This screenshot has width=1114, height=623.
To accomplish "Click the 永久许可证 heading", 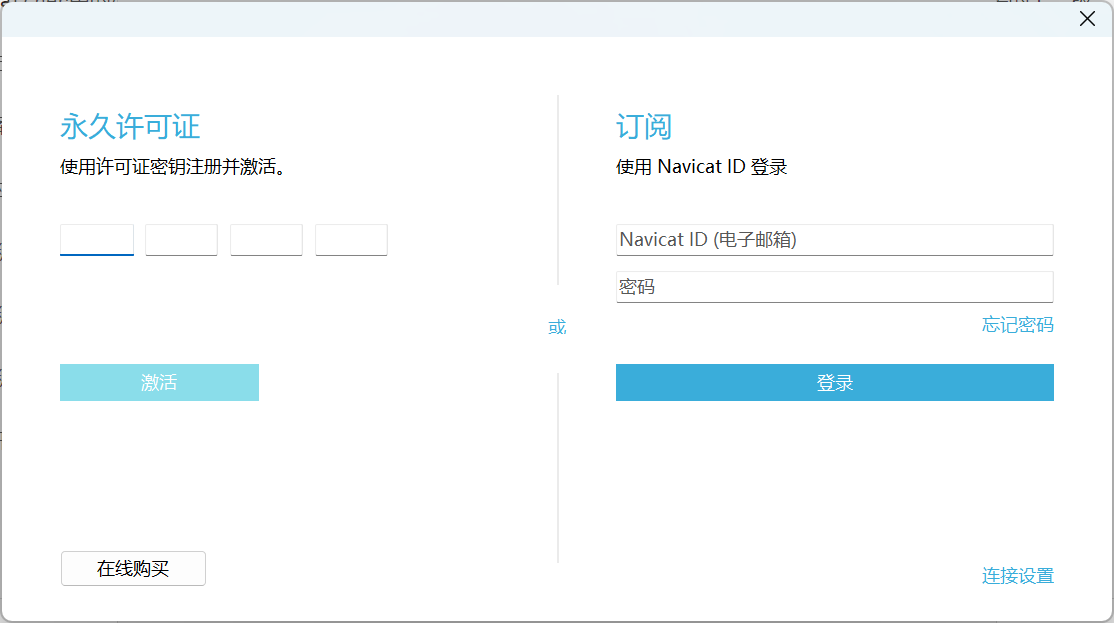I will click(130, 127).
